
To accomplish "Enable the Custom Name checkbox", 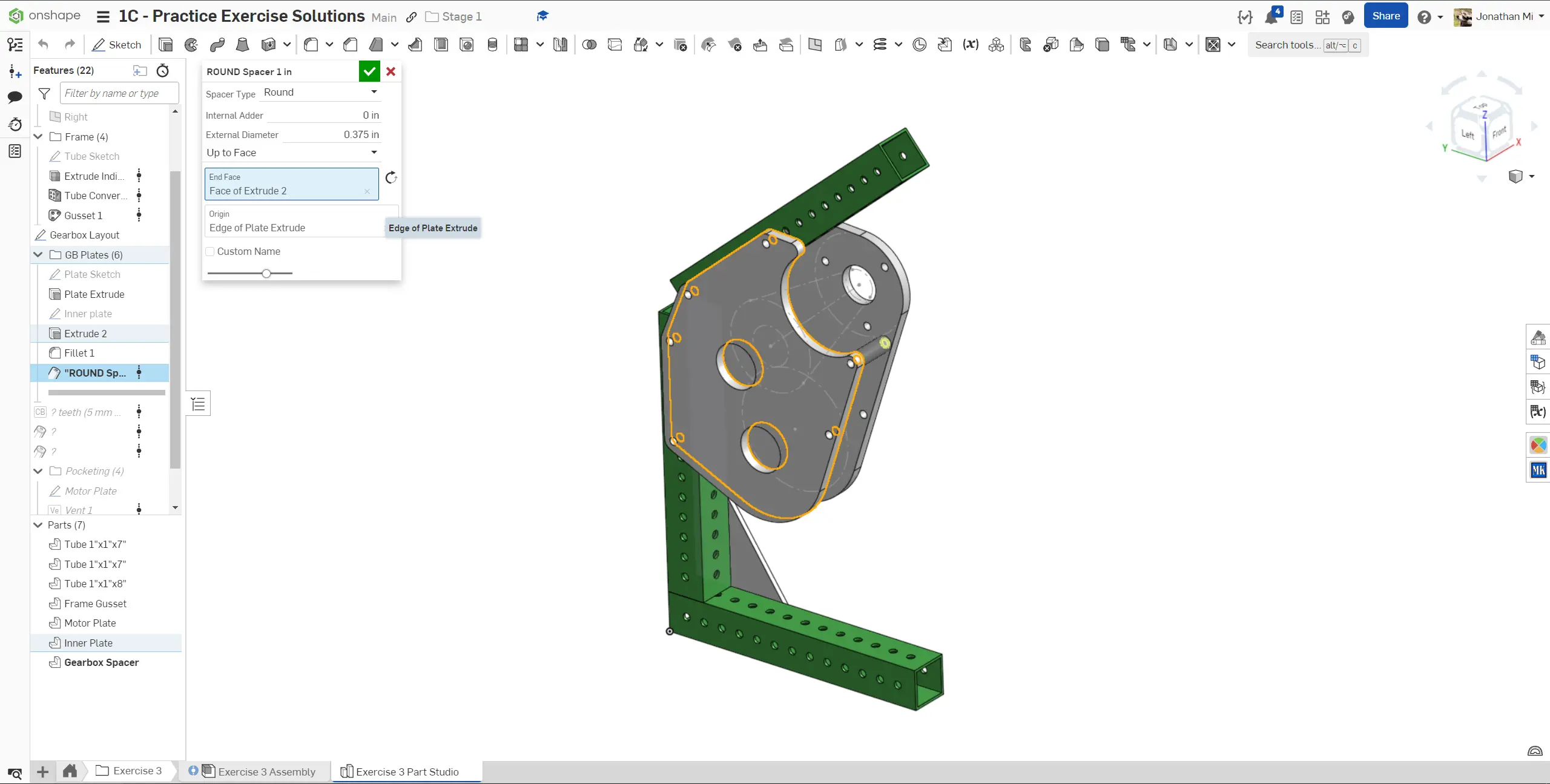I will 210,252.
